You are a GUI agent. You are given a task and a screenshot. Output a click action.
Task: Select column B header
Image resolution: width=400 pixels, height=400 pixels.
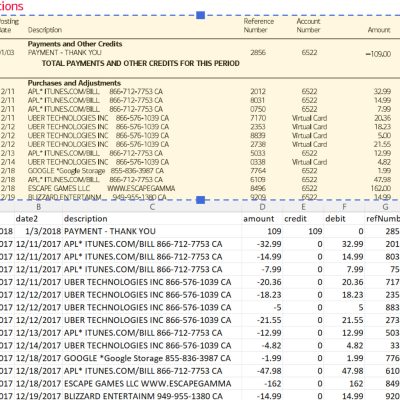coord(38,207)
